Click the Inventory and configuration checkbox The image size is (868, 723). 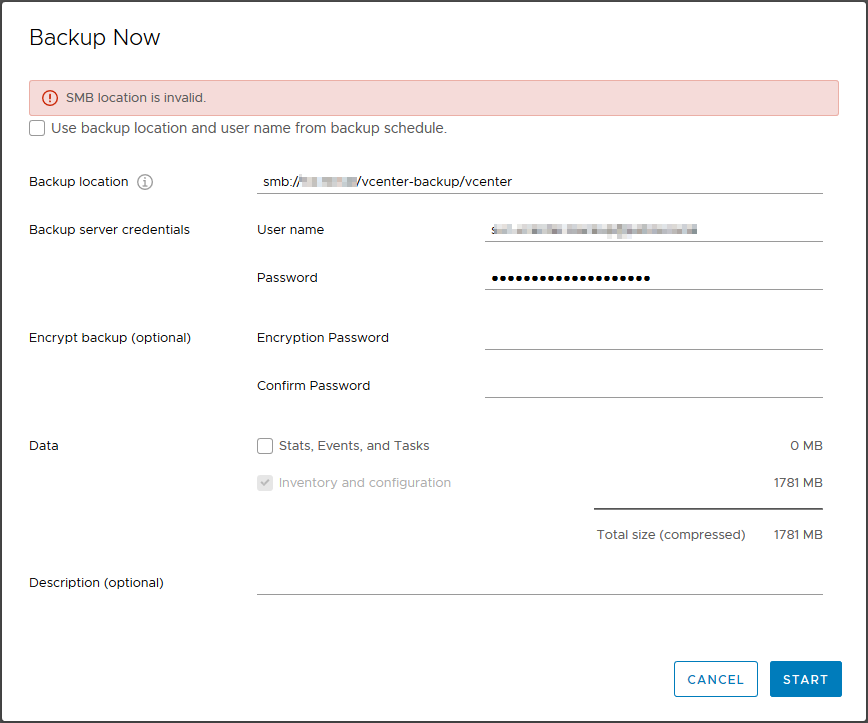coord(265,483)
